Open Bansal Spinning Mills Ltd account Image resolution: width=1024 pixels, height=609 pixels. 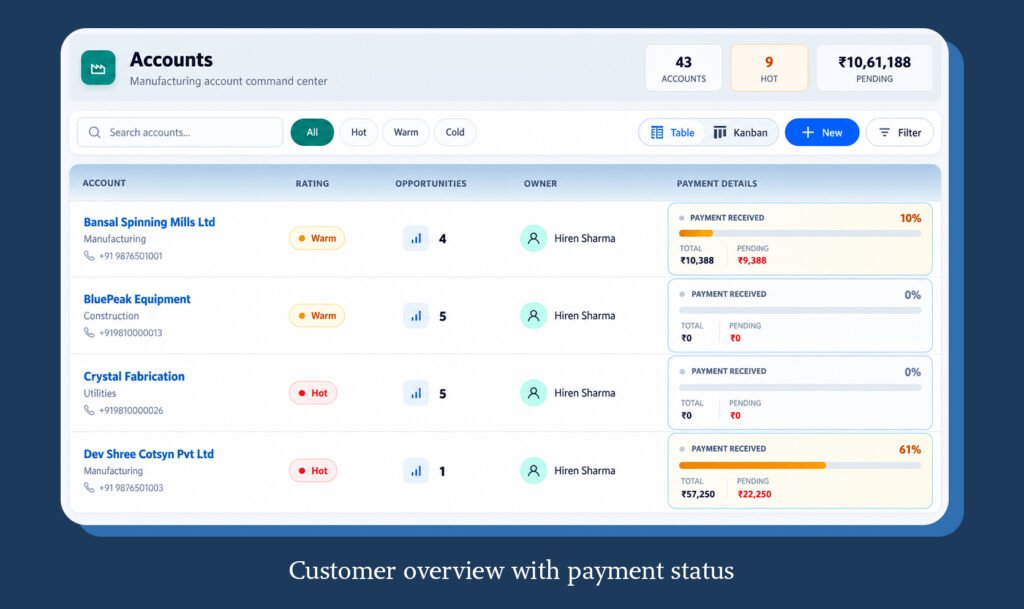point(149,222)
